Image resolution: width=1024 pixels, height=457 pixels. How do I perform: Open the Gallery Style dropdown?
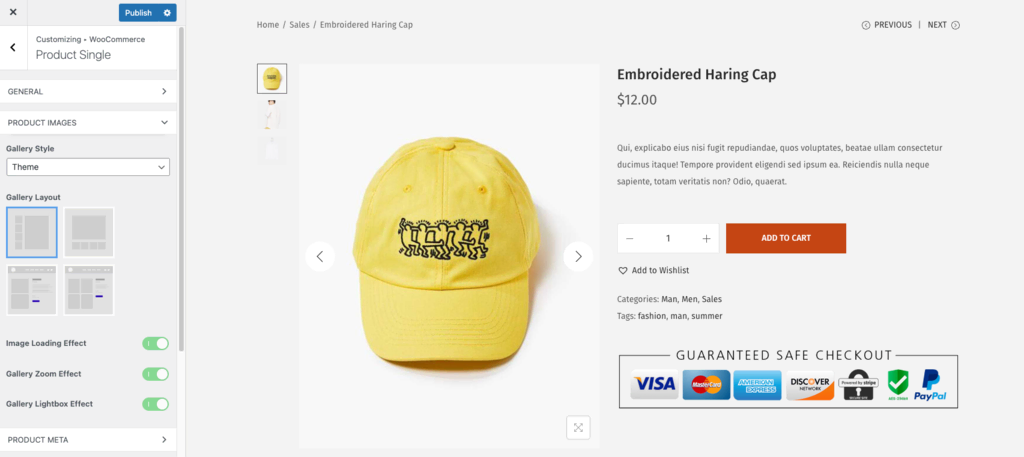[88, 167]
